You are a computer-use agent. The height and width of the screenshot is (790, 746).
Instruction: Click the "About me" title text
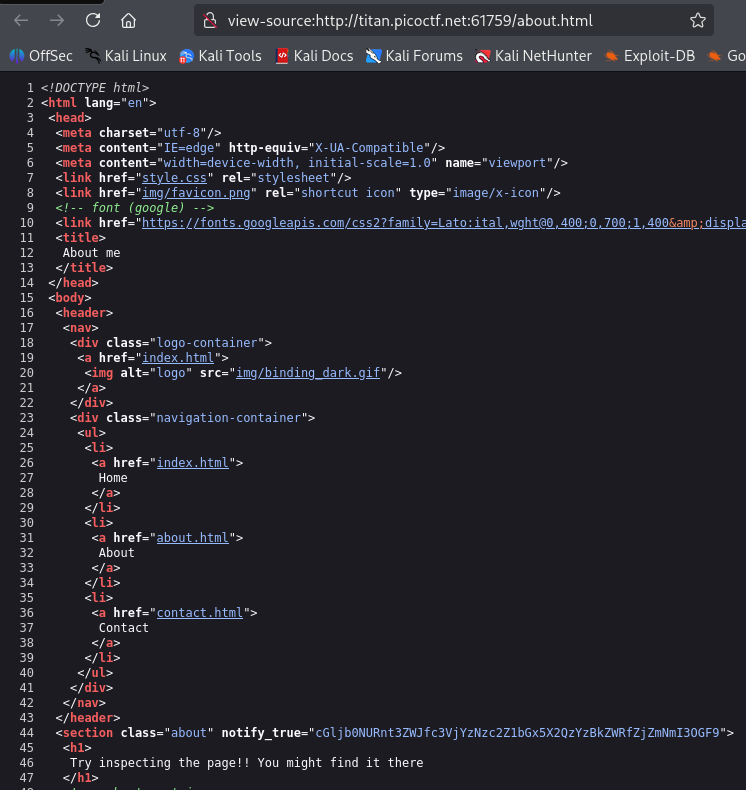pos(92,253)
